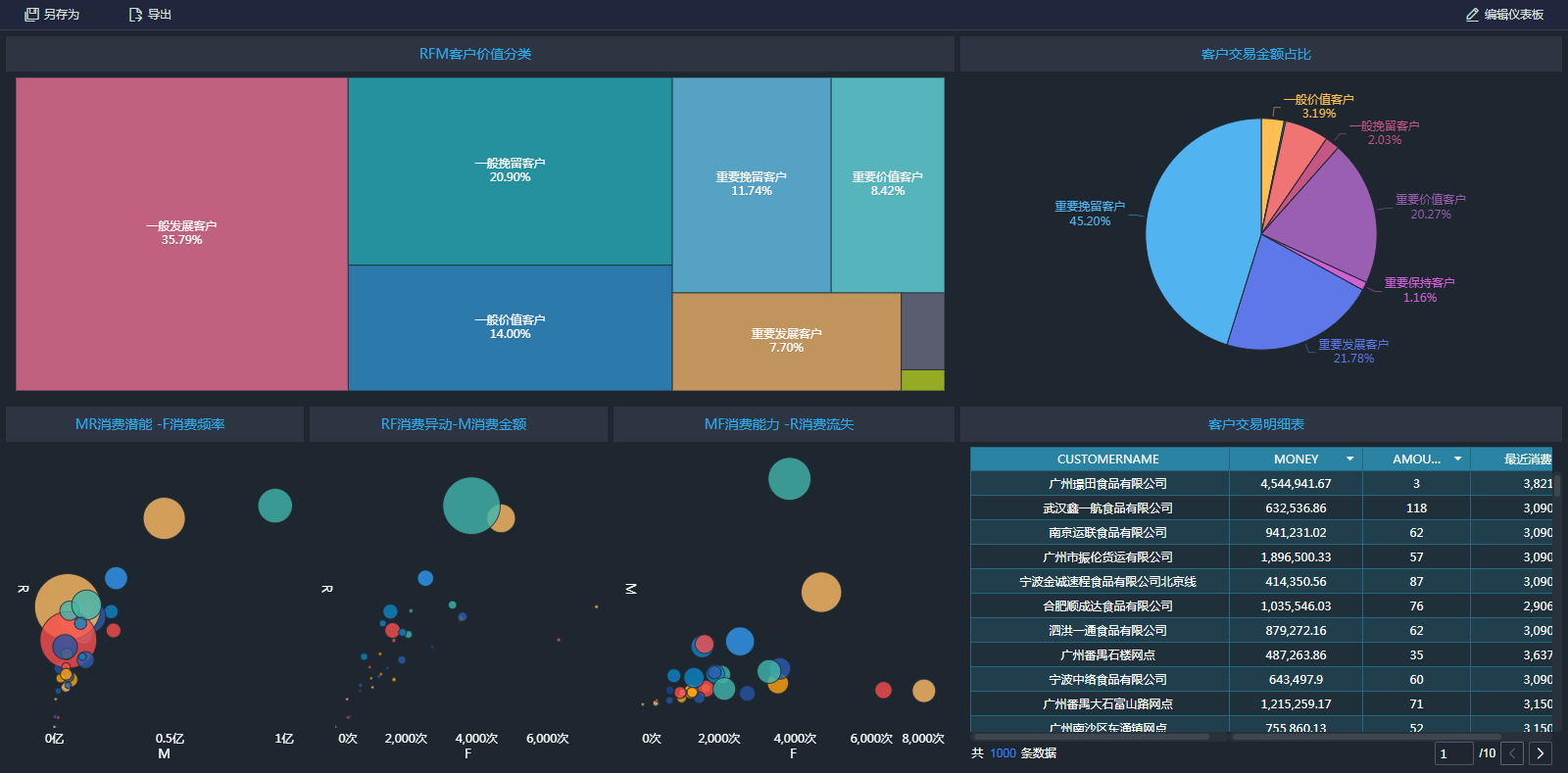This screenshot has height=773, width=1568.
Task: Click the 632,536.86 money cell
Action: pos(1296,507)
